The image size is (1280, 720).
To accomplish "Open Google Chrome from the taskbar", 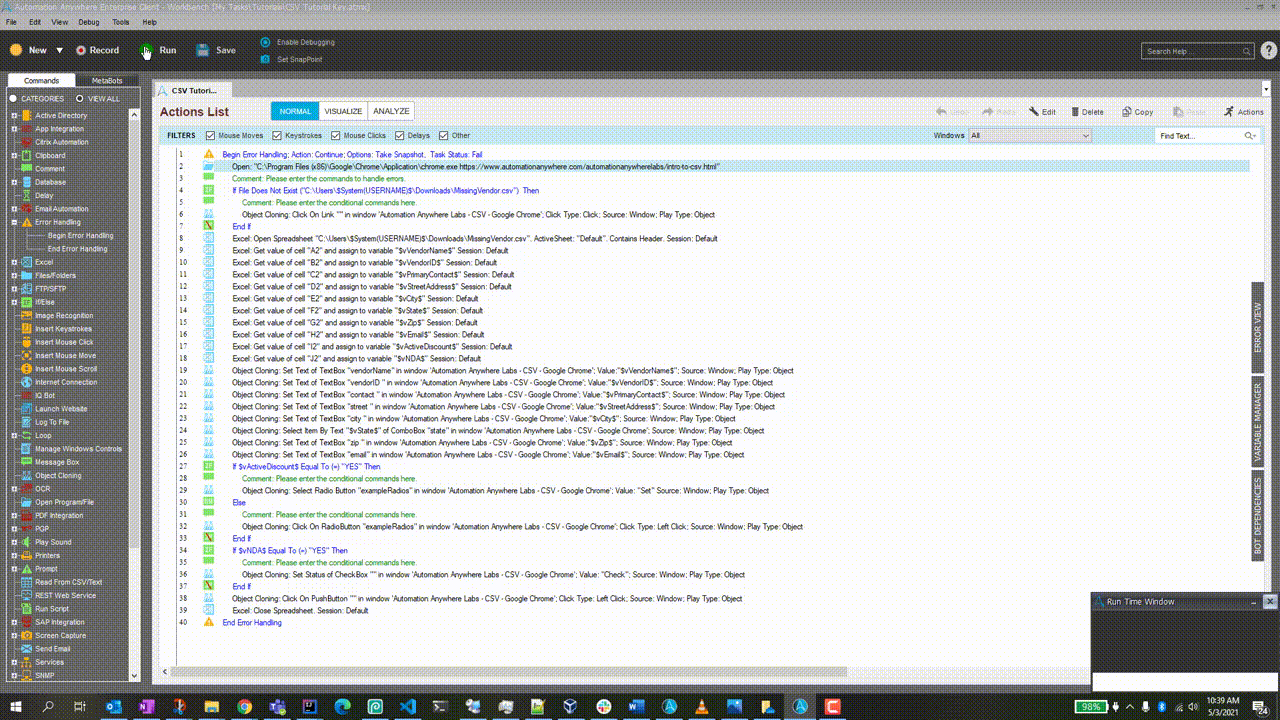I will tap(244, 706).
